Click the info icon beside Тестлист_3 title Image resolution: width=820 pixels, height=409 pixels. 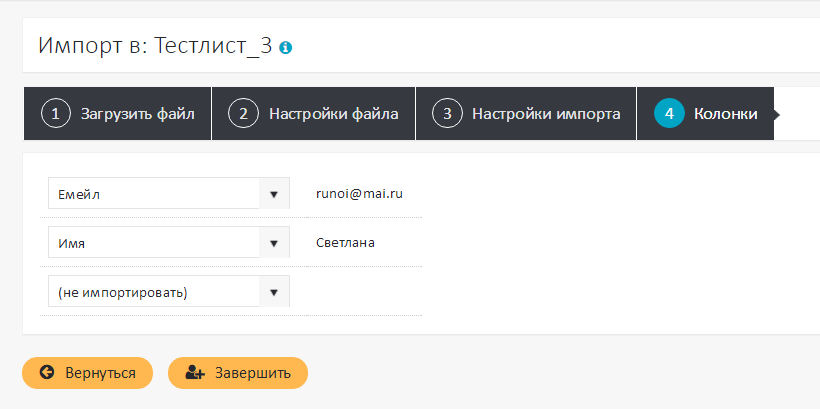tap(286, 47)
